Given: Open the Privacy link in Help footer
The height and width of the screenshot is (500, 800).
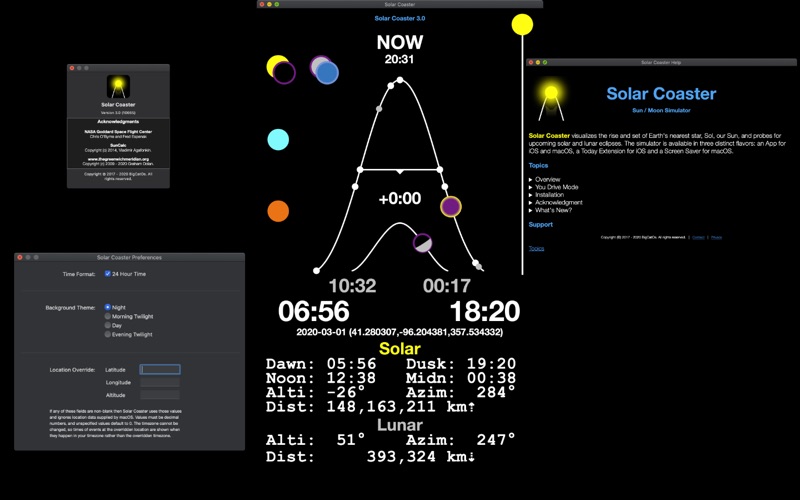Looking at the screenshot, I should click(716, 237).
